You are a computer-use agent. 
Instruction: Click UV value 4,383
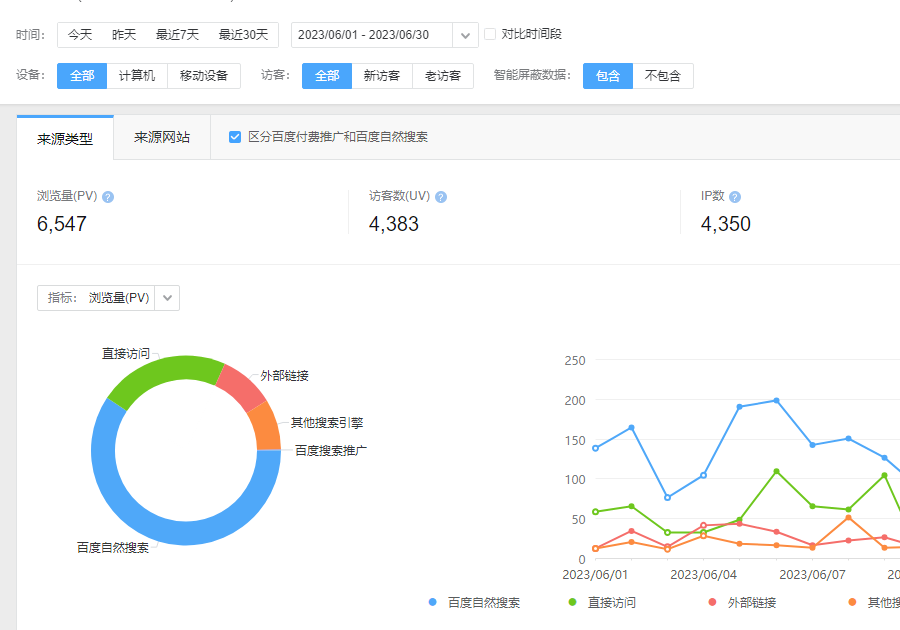(394, 224)
